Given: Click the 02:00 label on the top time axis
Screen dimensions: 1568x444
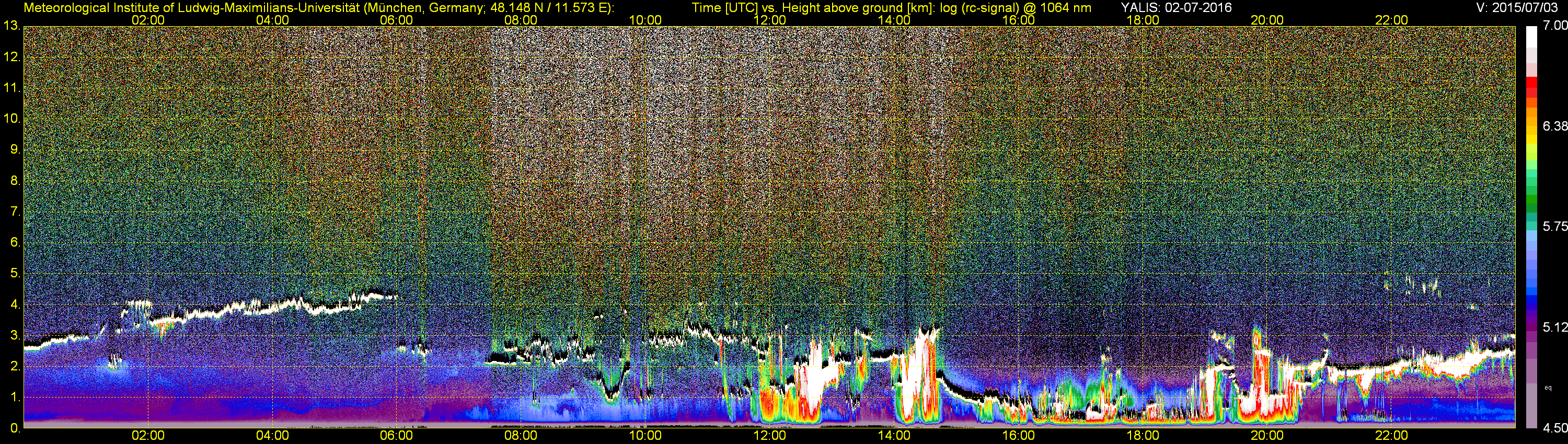Looking at the screenshot, I should click(148, 20).
